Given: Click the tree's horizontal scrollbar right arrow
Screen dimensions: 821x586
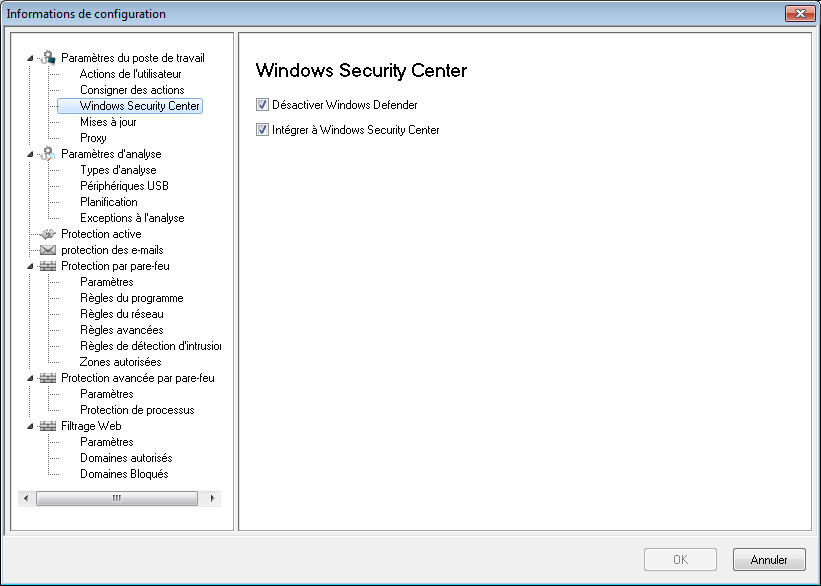Looking at the screenshot, I should pyautogui.click(x=212, y=499).
